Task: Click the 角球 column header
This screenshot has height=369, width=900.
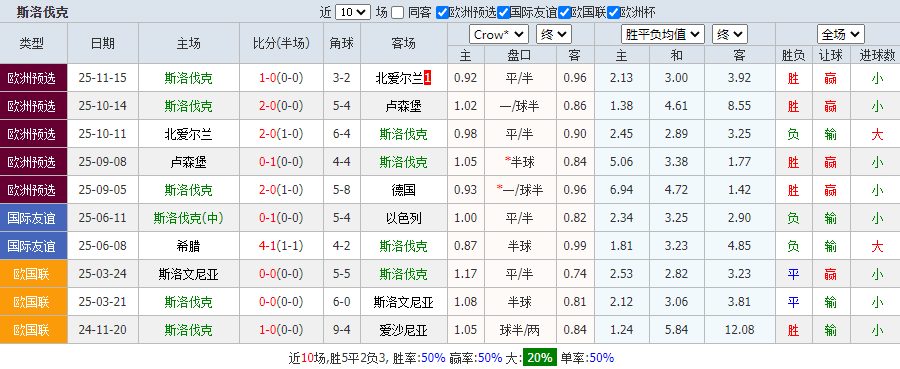Action: point(342,43)
